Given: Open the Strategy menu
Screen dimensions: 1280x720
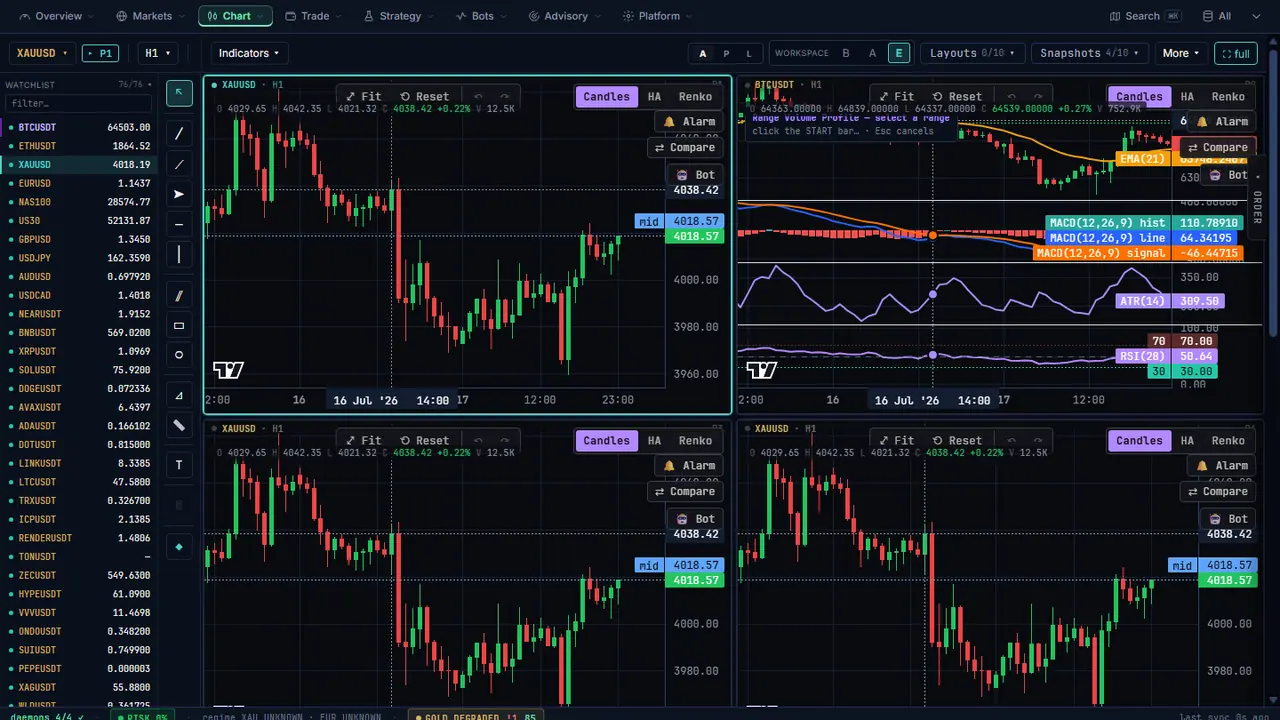Looking at the screenshot, I should 399,16.
